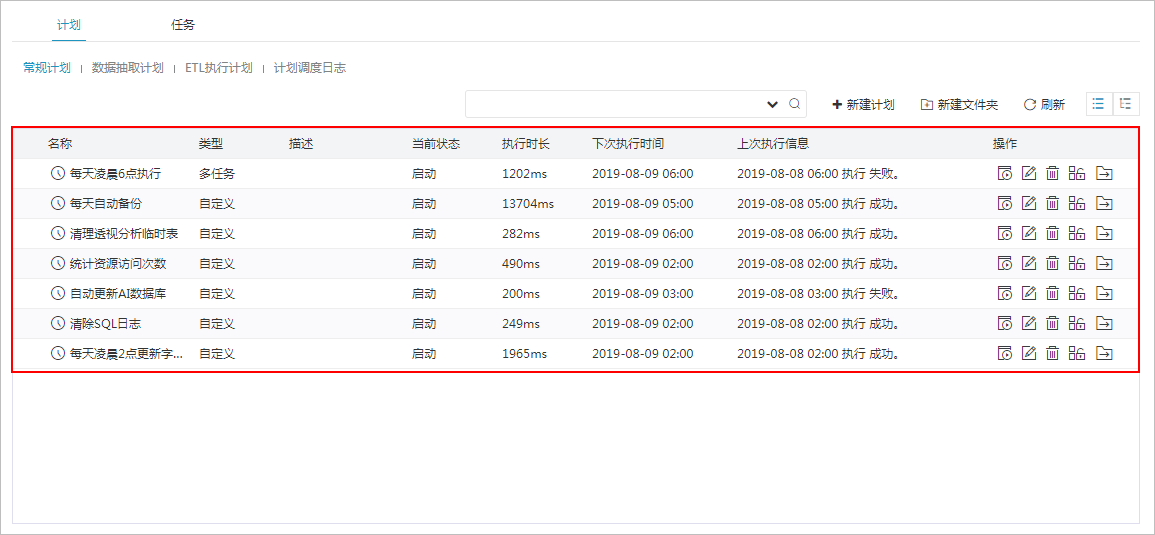Edit the 每天自动备份 plan
The width and height of the screenshot is (1155, 535).
point(1030,203)
